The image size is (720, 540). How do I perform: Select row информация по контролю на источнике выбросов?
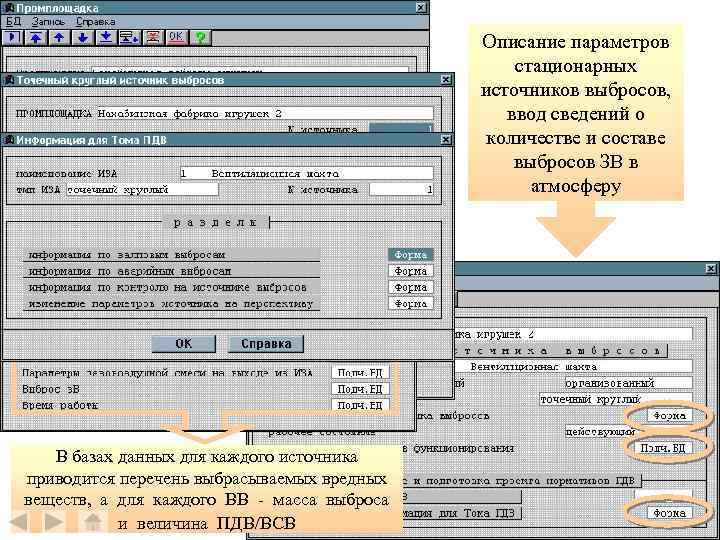click(171, 287)
